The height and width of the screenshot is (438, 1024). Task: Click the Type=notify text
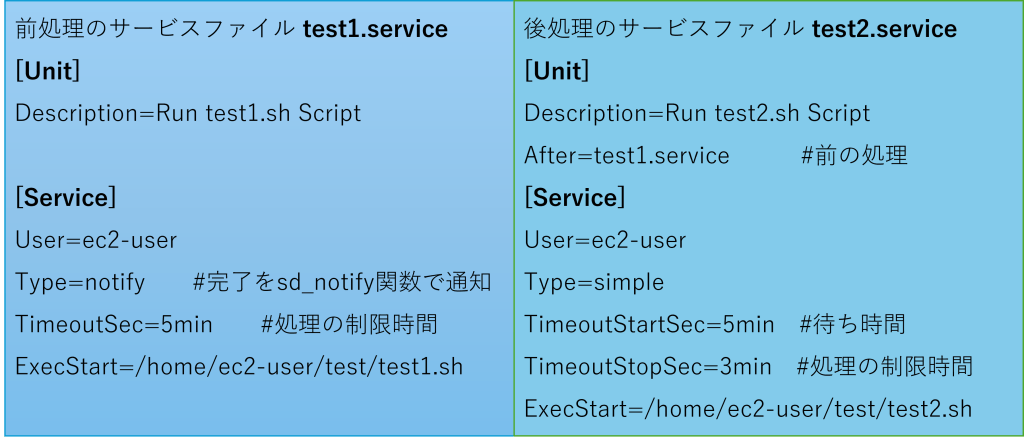pos(80,283)
